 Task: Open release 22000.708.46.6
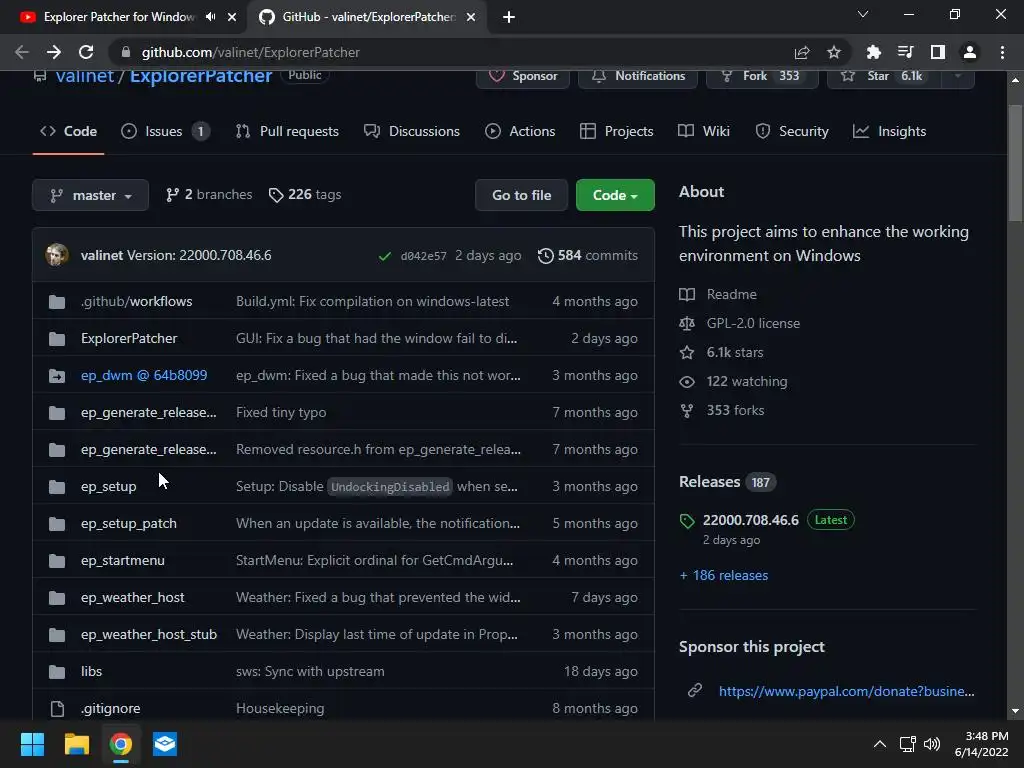(x=750, y=520)
